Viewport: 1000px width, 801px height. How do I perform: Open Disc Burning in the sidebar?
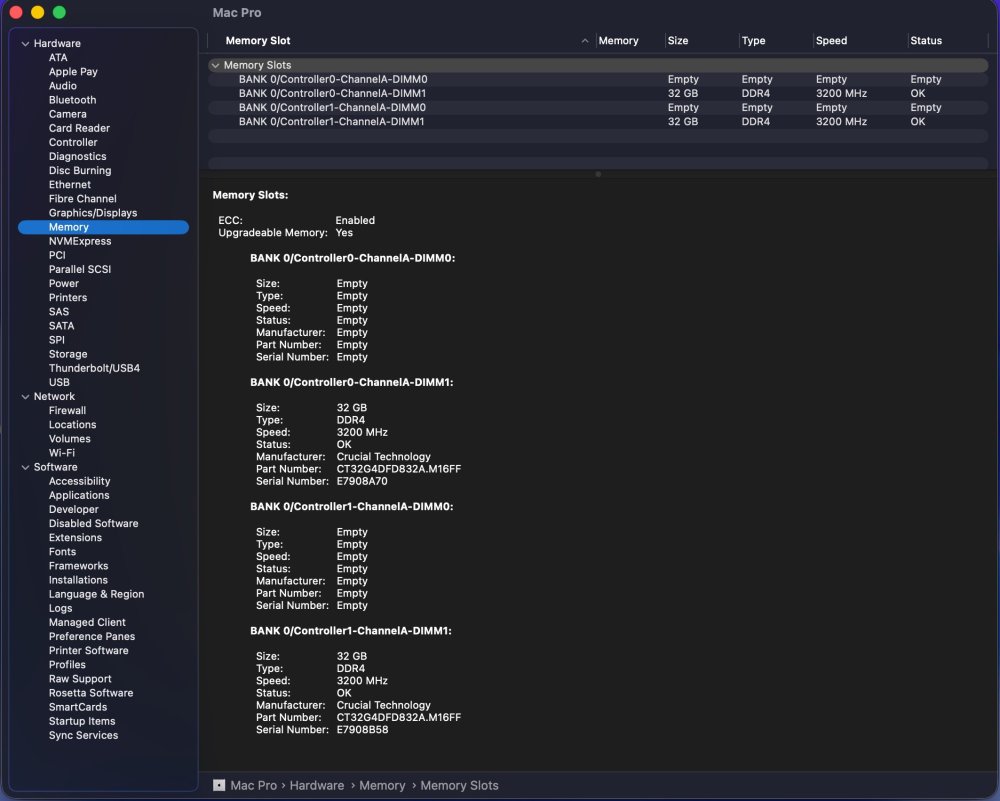(x=80, y=170)
